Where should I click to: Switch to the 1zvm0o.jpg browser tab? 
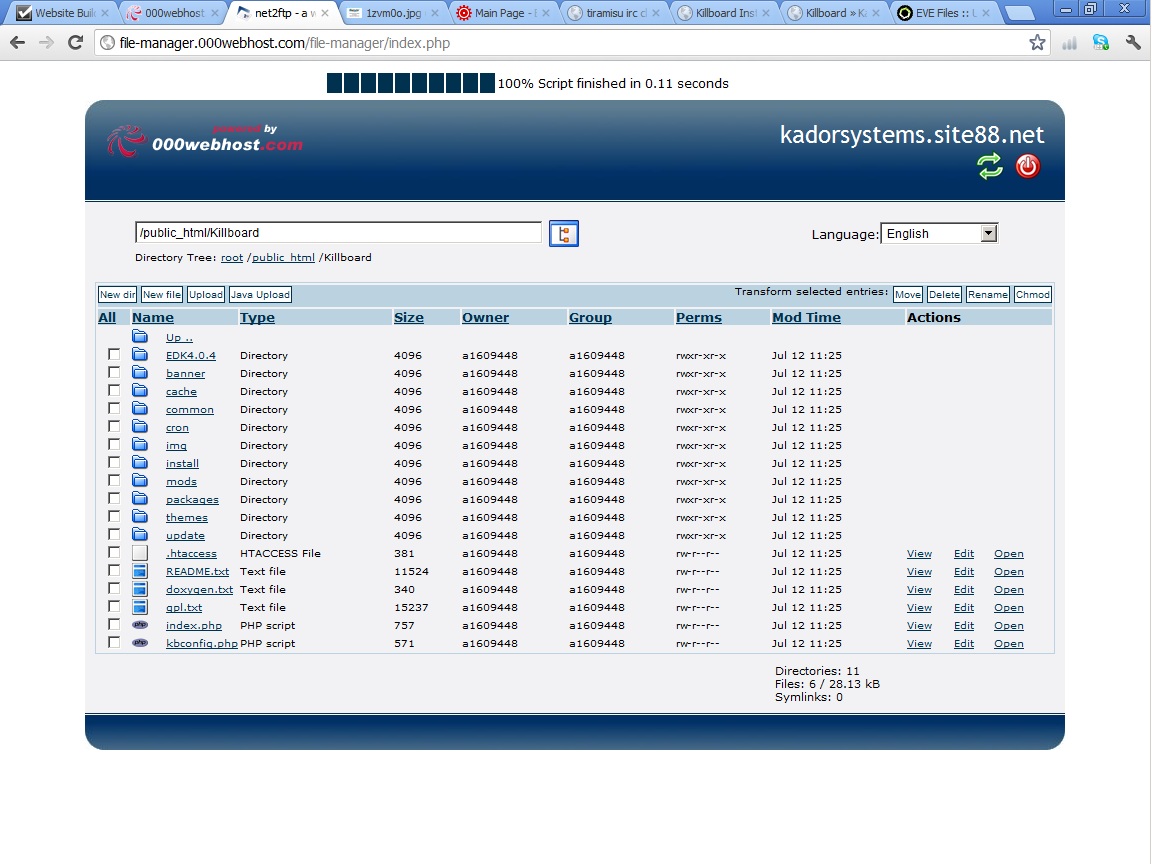393,12
